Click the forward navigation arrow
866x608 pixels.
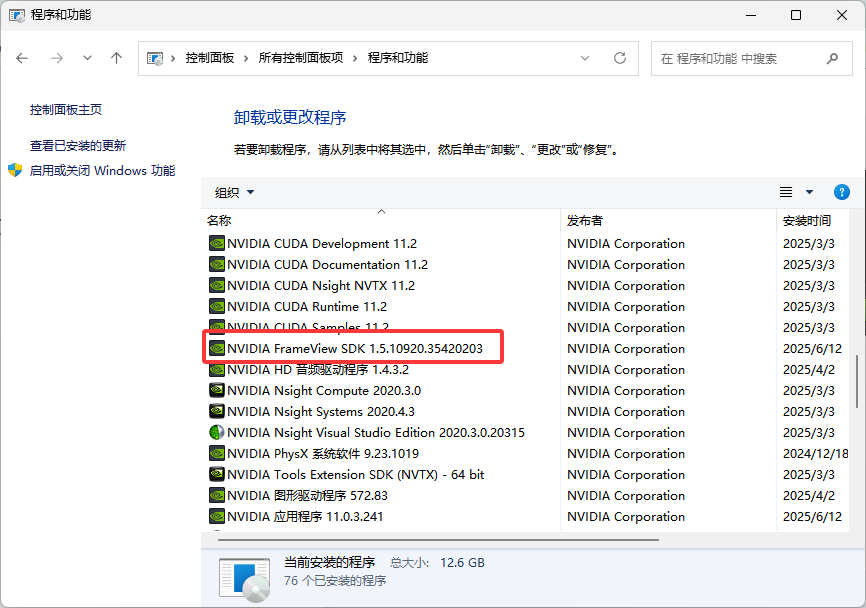[x=54, y=58]
